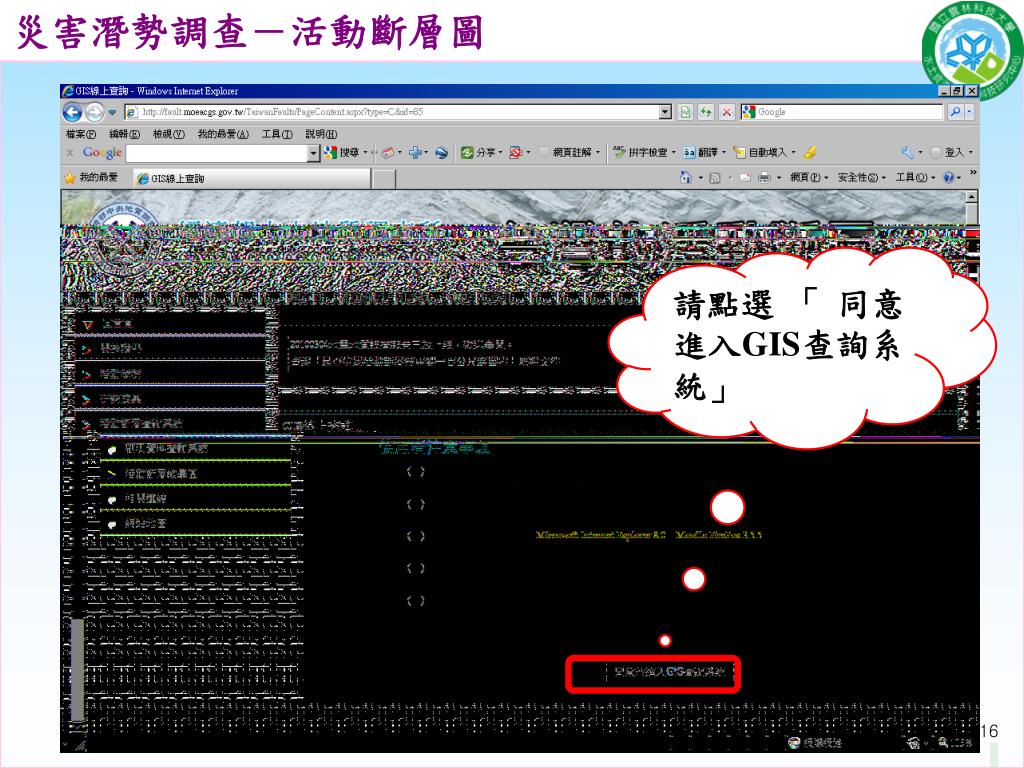The height and width of the screenshot is (768, 1024).
Task: Click the blue plus icon in toolbar
Action: tap(415, 153)
